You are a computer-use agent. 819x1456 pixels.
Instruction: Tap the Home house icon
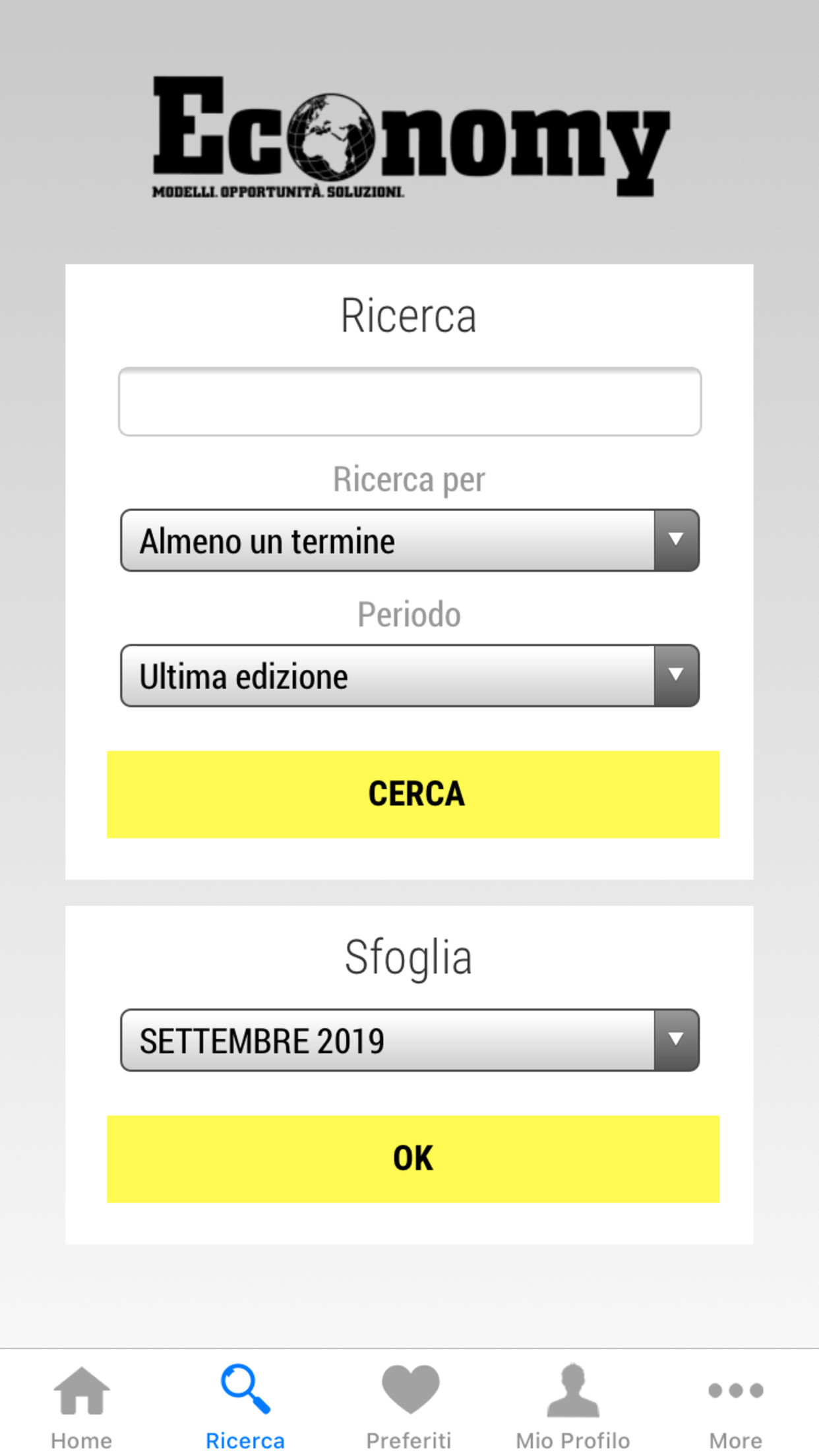click(x=81, y=1389)
